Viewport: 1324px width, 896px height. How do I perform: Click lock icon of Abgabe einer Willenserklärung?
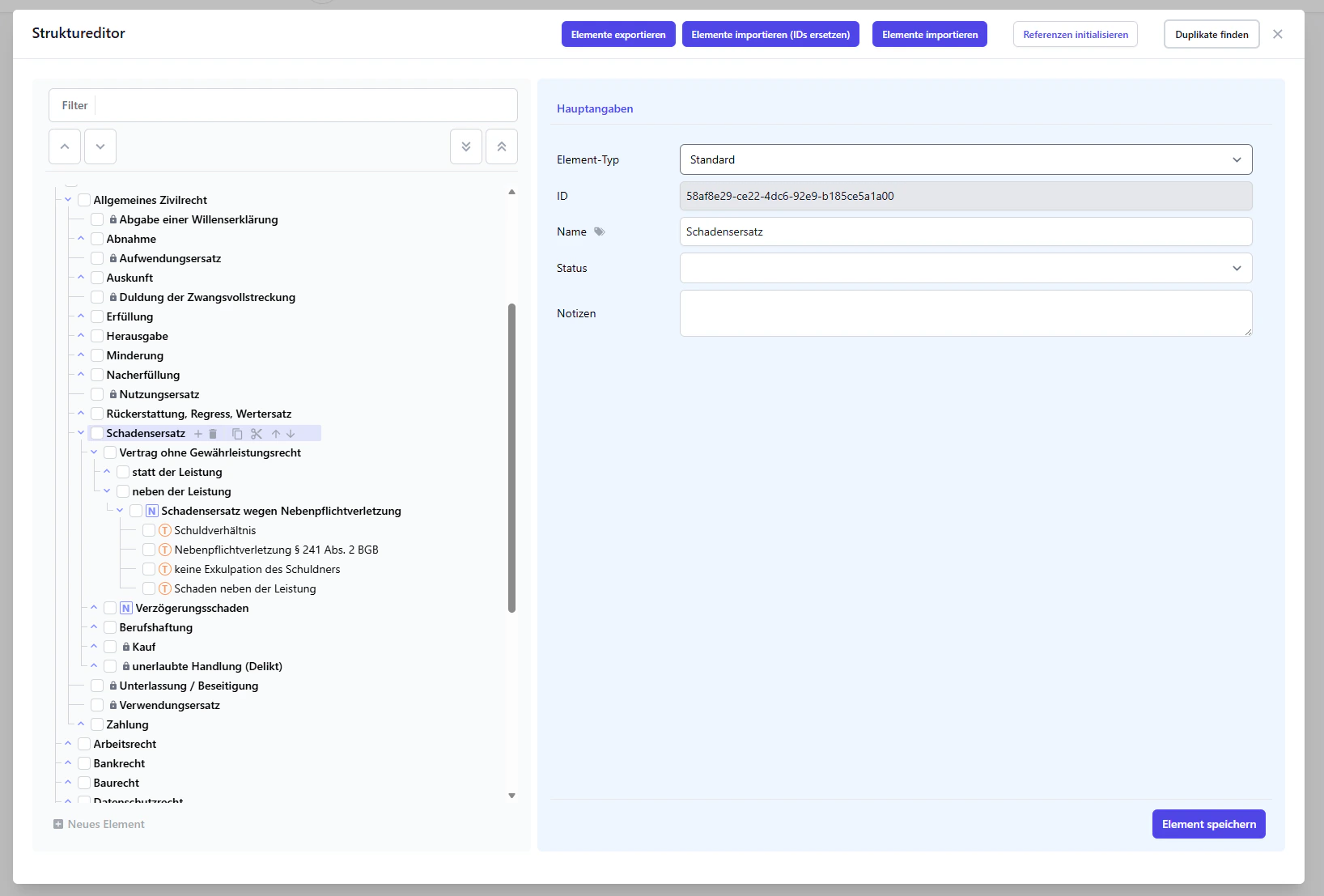click(113, 219)
